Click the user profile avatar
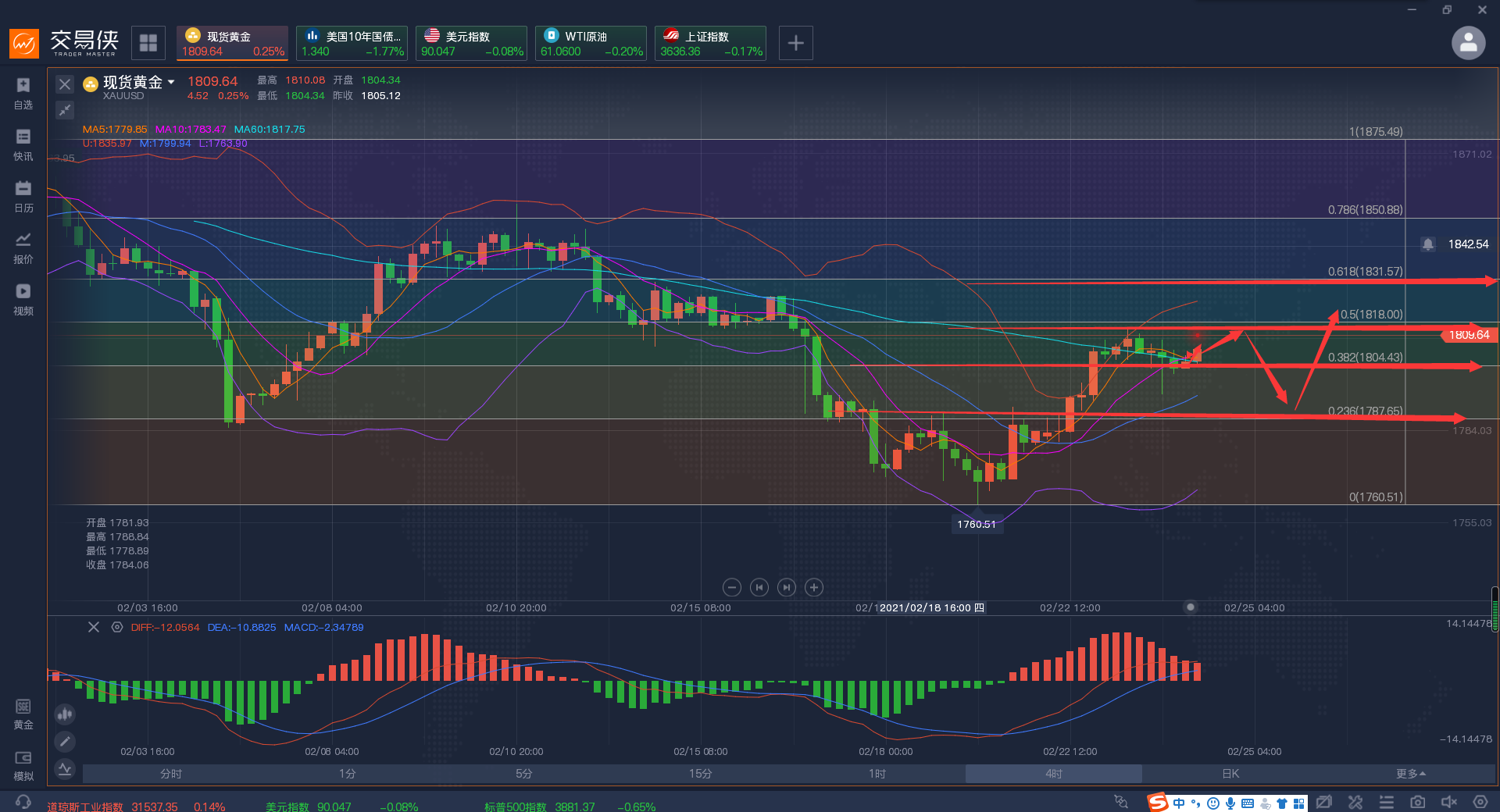1500x812 pixels. point(1468,43)
